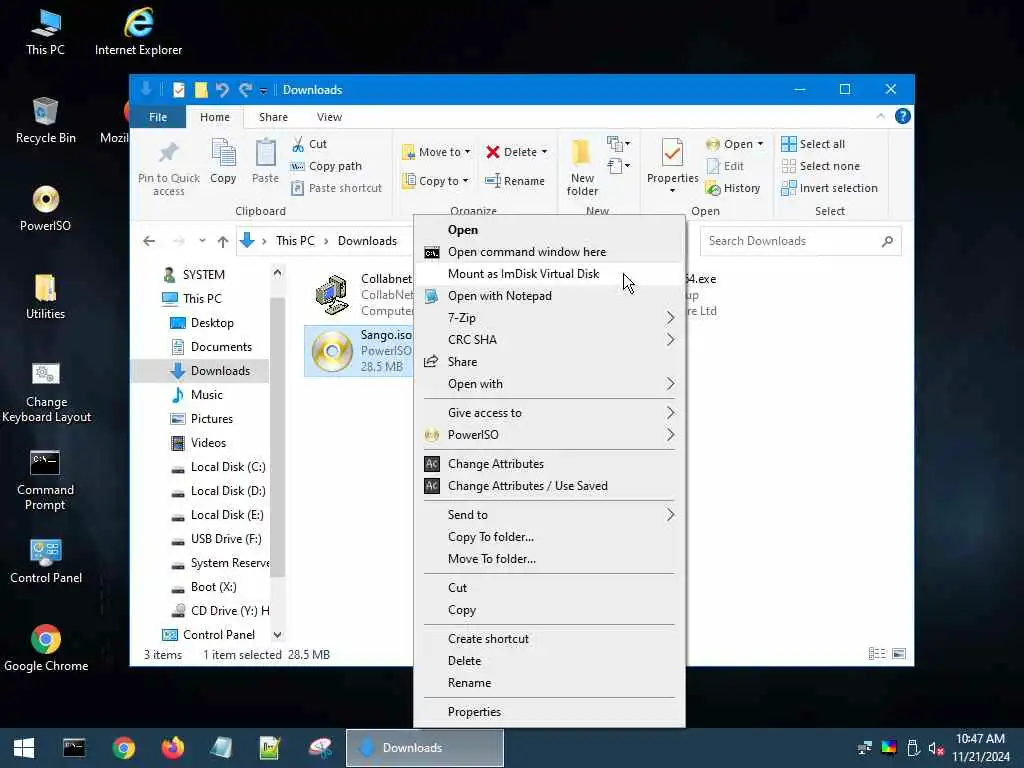Launch Change Keyboard Layout shortcut
This screenshot has width=1024, height=768.
pyautogui.click(x=46, y=393)
